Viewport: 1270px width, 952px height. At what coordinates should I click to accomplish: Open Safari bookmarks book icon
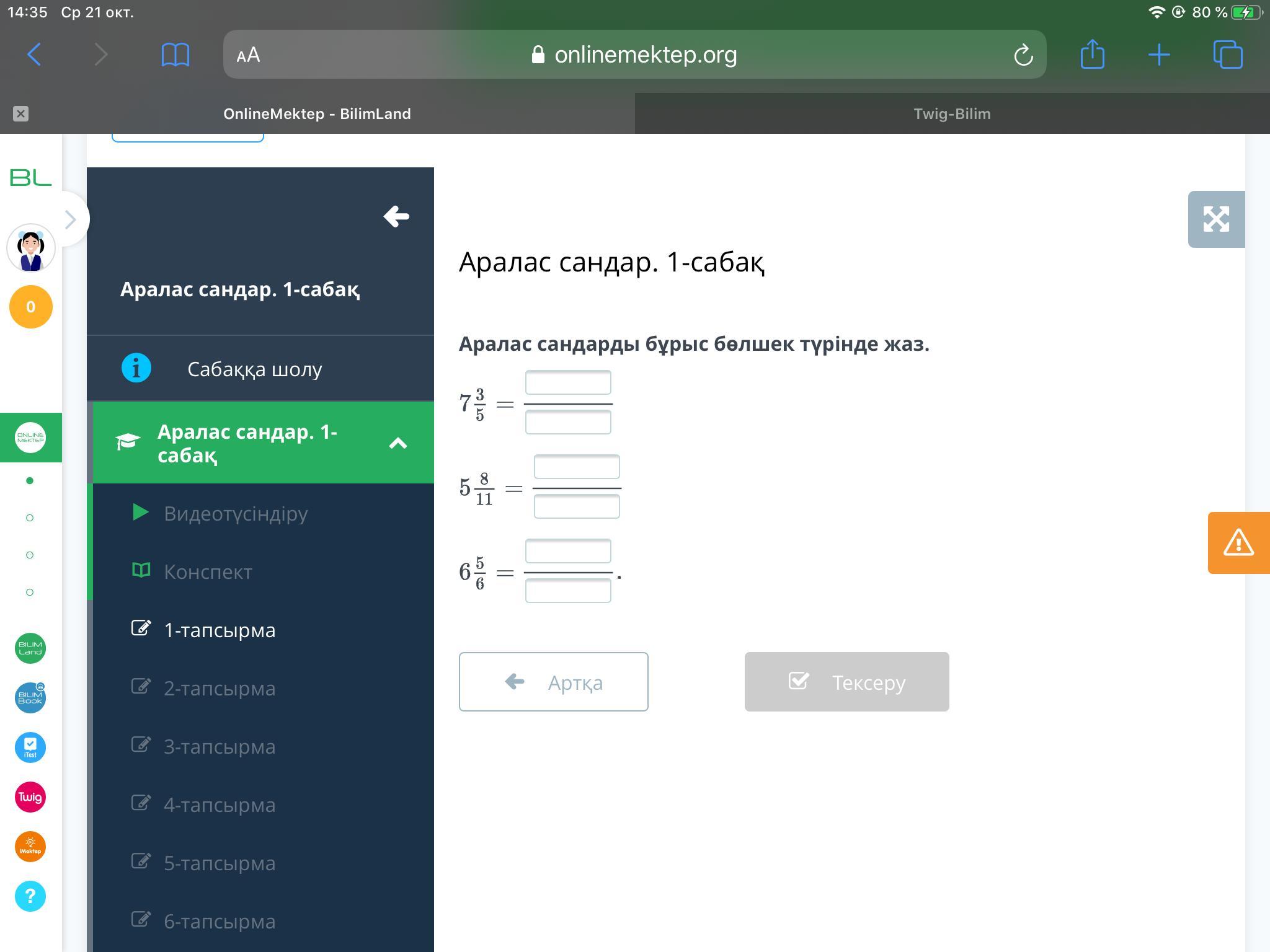tap(175, 55)
